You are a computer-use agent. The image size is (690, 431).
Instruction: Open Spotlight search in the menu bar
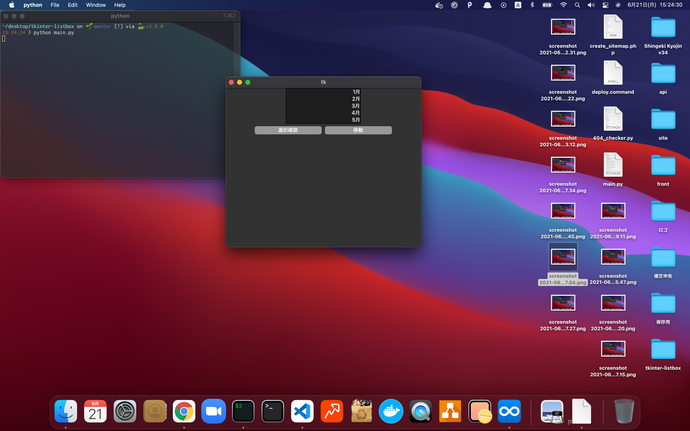[x=577, y=5]
